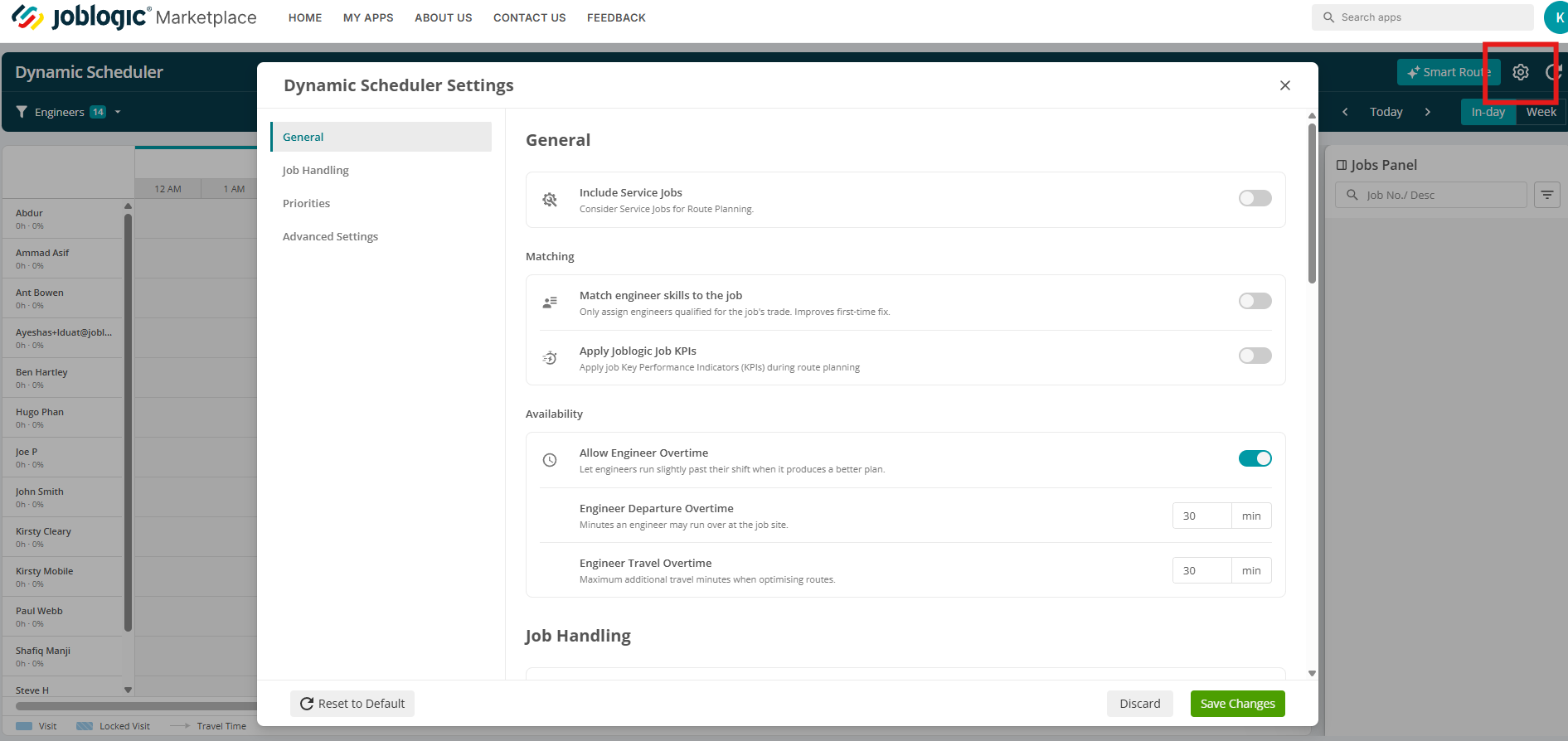Jump to Today in scheduler
The image size is (1568, 741).
point(1386,112)
